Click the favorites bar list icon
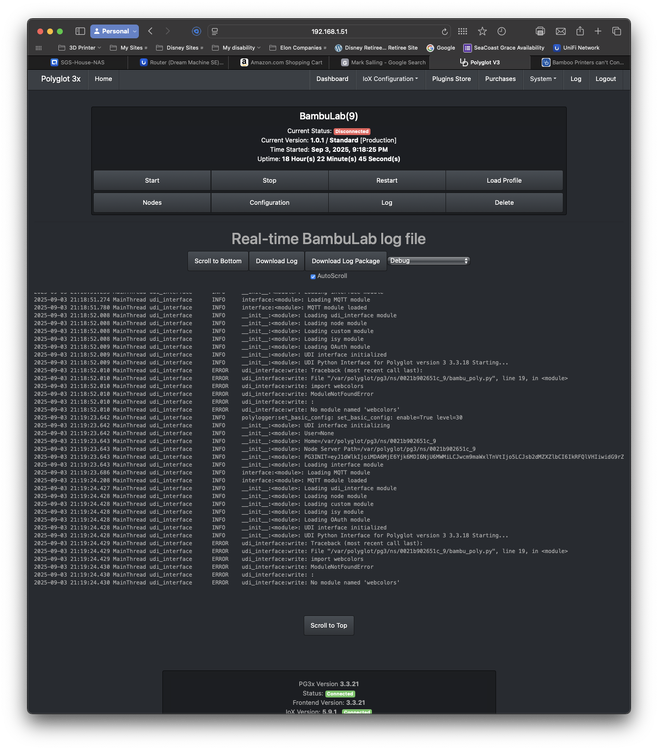Image resolution: width=658 pixels, height=750 pixels. coord(39,48)
